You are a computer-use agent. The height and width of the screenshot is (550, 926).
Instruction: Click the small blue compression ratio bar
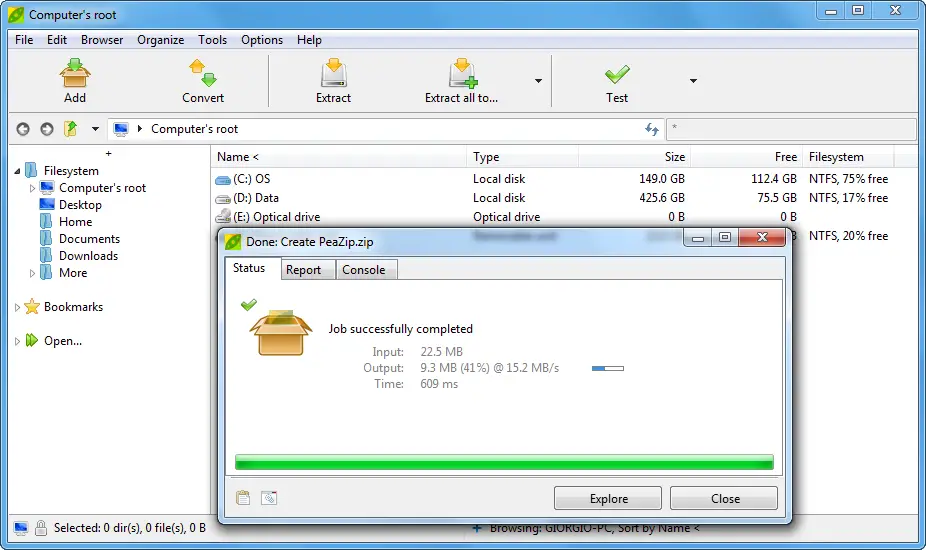pos(608,369)
